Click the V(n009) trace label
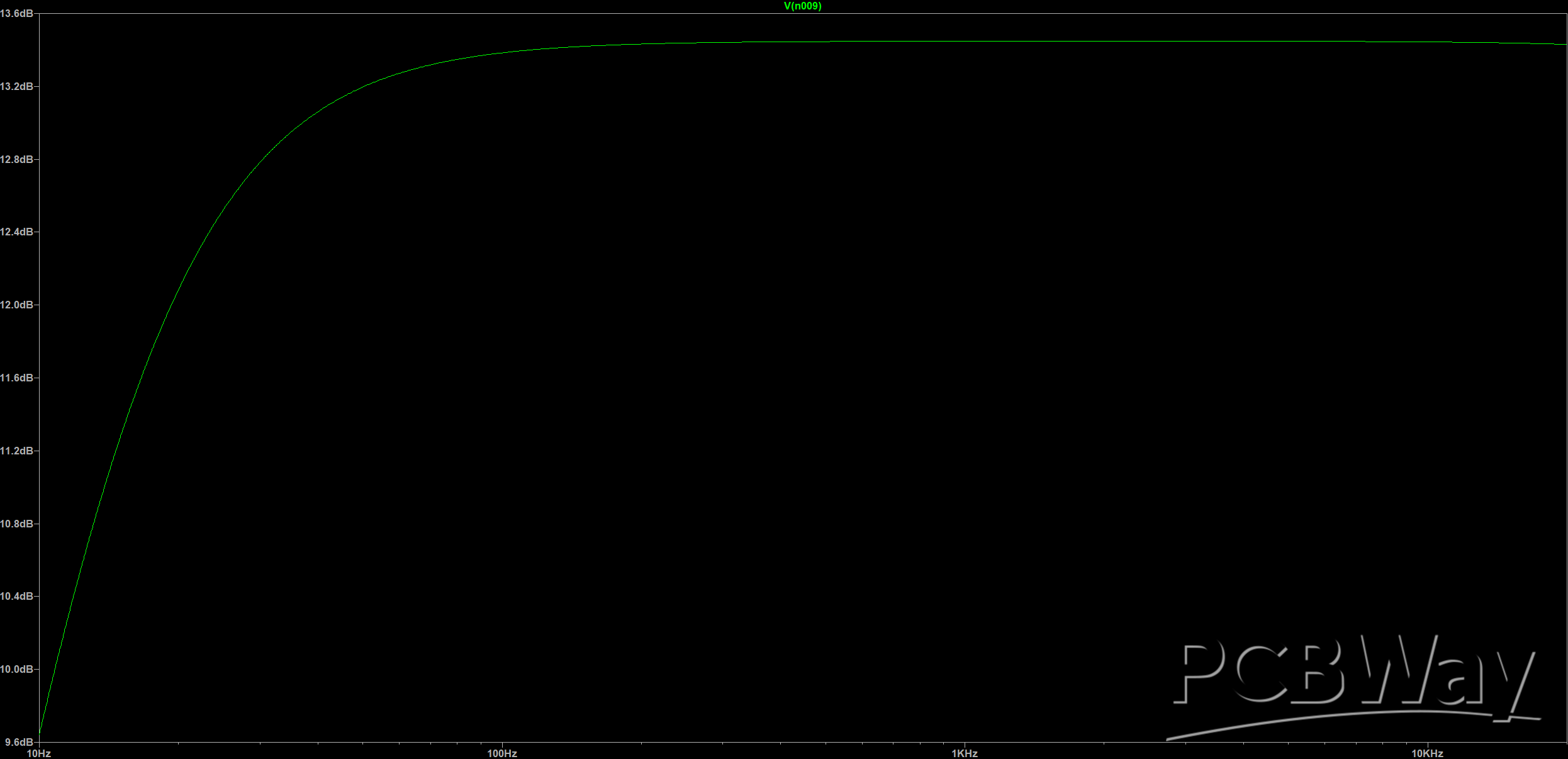This screenshot has height=759, width=1568. pyautogui.click(x=802, y=6)
